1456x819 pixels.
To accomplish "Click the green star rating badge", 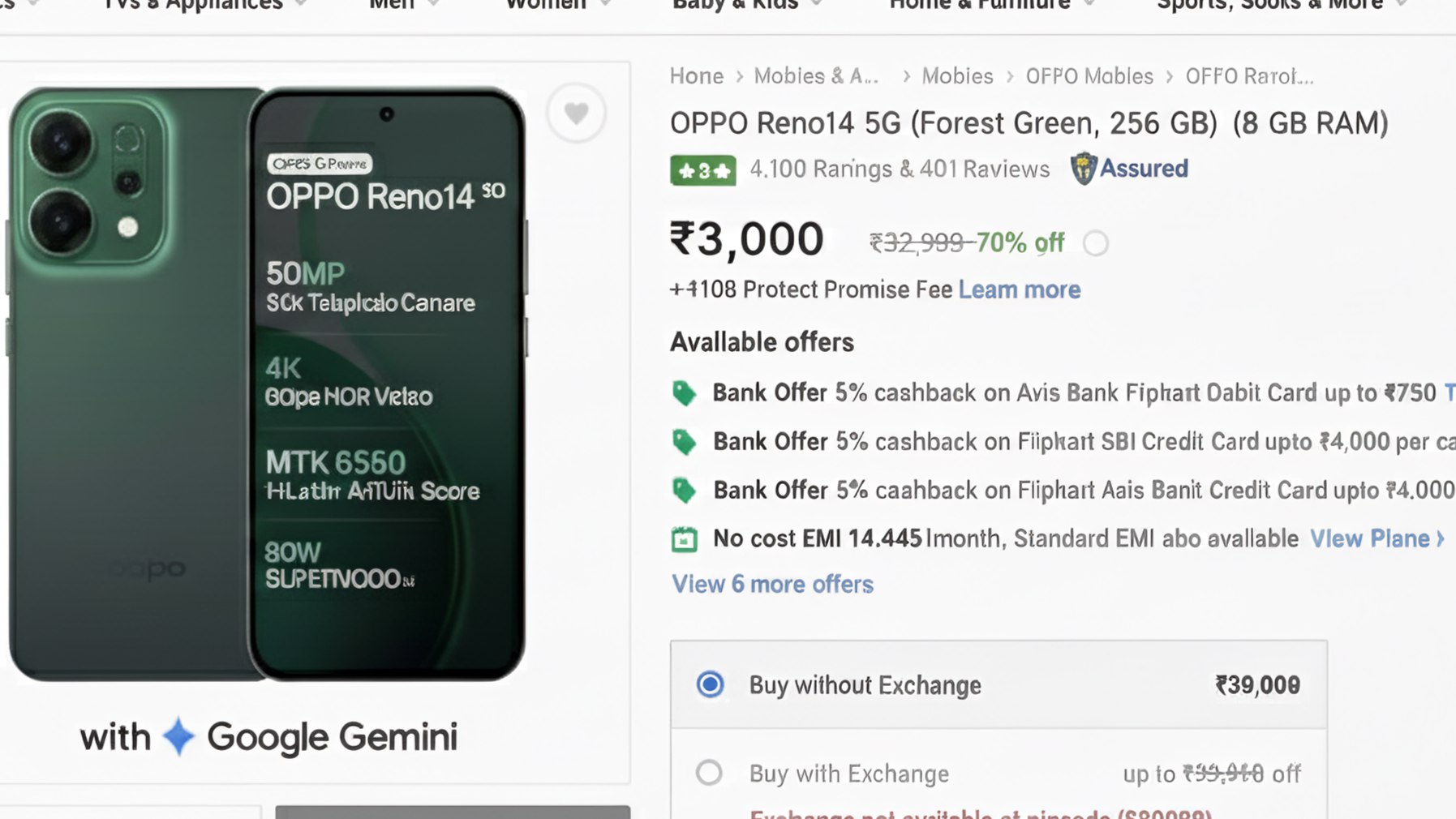I will (702, 170).
